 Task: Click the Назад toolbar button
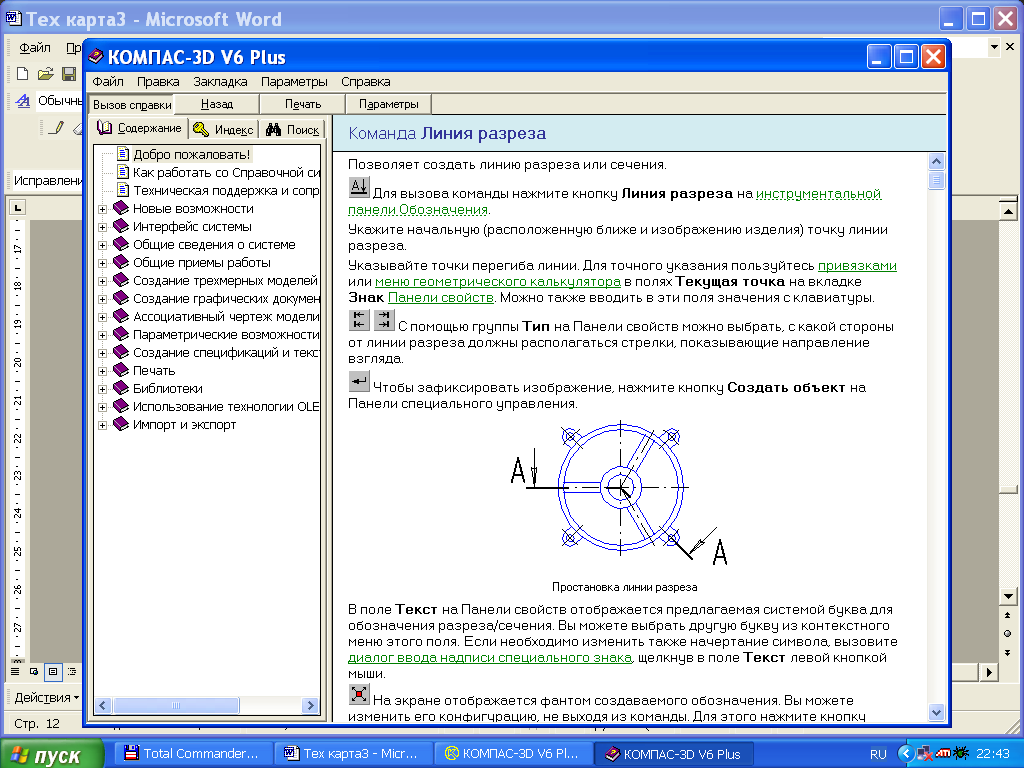tap(217, 104)
